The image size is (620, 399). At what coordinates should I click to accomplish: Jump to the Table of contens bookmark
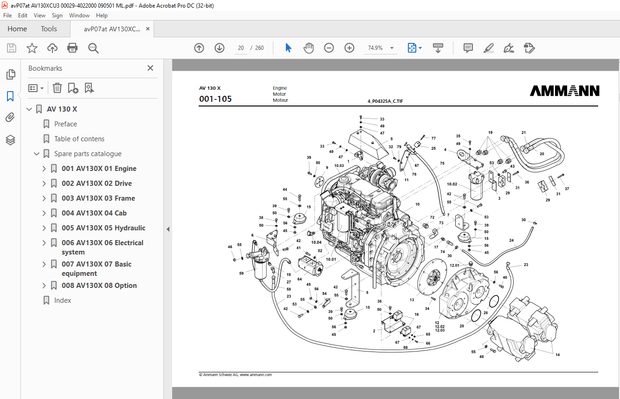[79, 139]
